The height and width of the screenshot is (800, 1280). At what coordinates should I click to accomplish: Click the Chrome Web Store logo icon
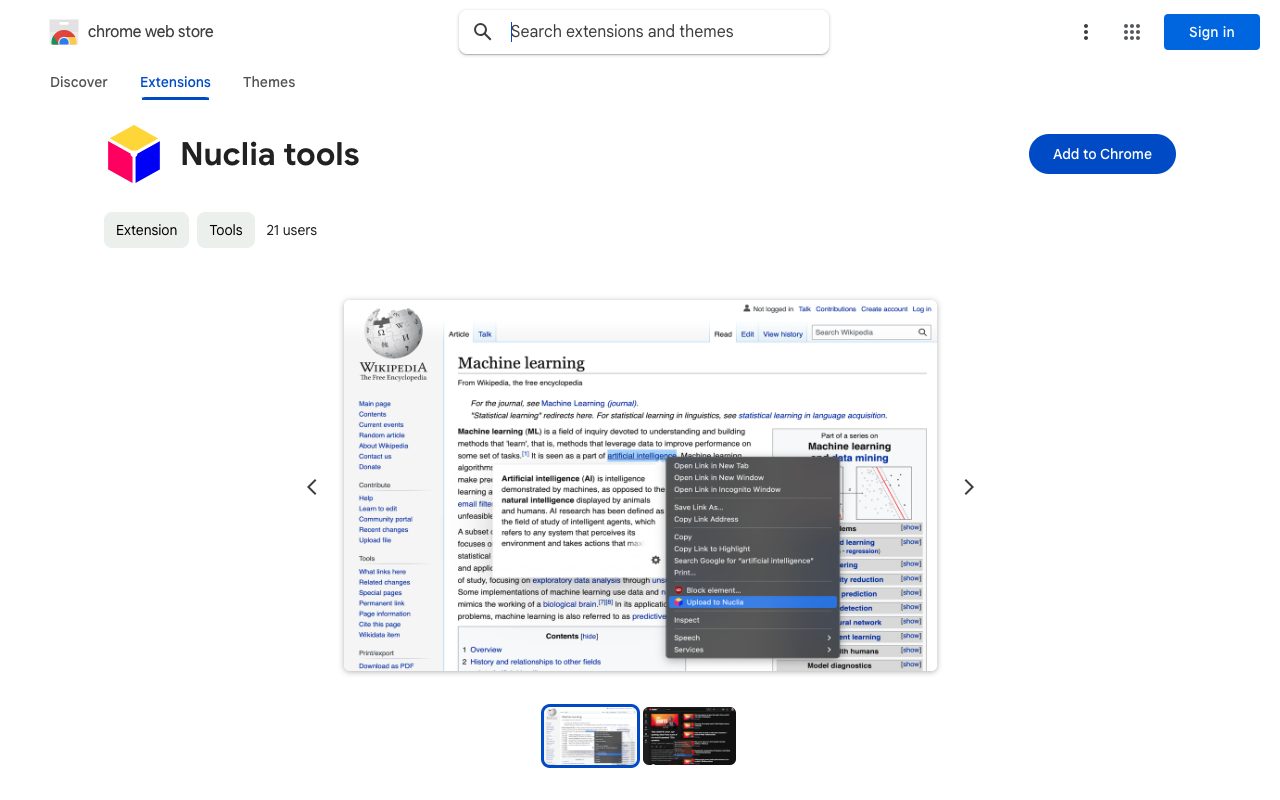[64, 32]
